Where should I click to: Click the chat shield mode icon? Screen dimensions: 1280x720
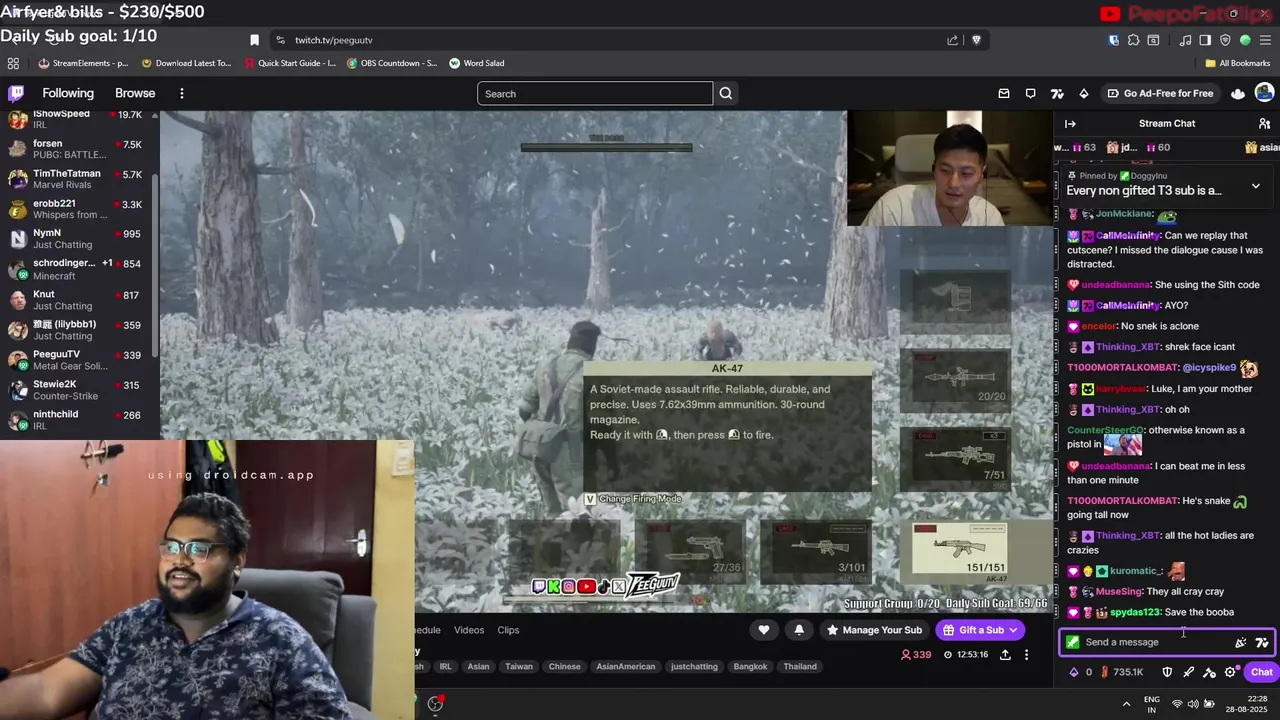coord(1167,672)
